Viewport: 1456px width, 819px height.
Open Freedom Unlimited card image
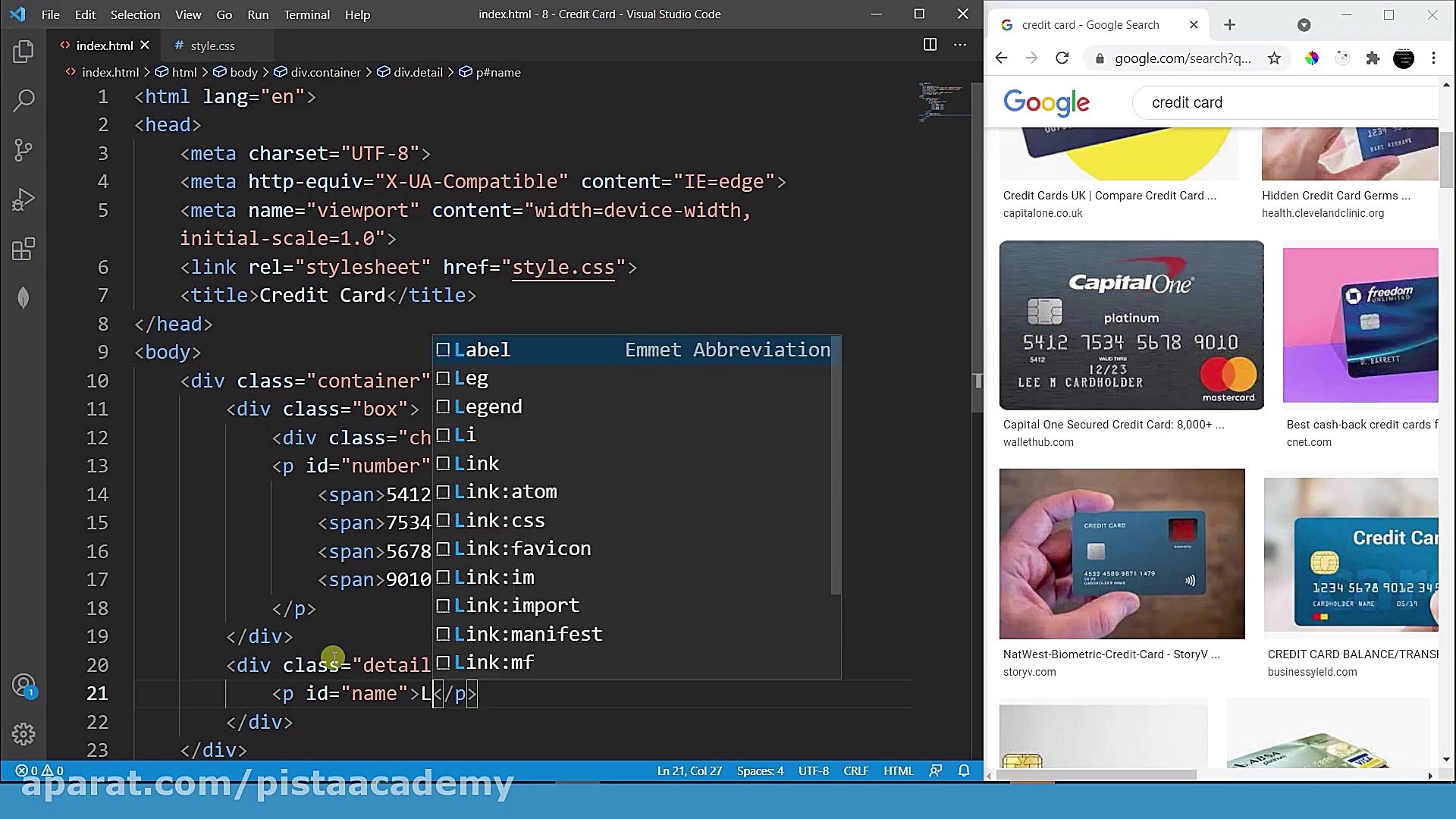pyautogui.click(x=1360, y=325)
